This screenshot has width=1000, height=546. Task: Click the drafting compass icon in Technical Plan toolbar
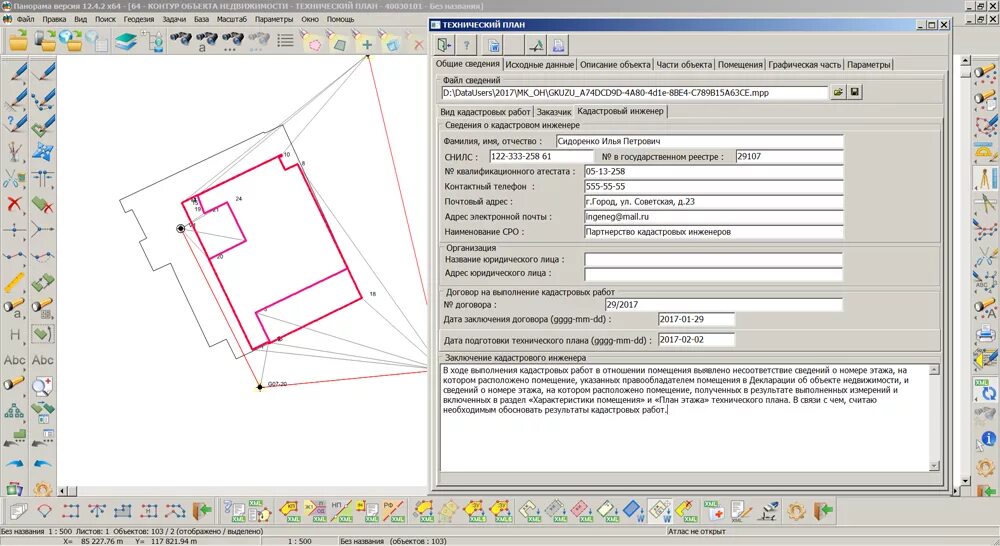(x=536, y=45)
